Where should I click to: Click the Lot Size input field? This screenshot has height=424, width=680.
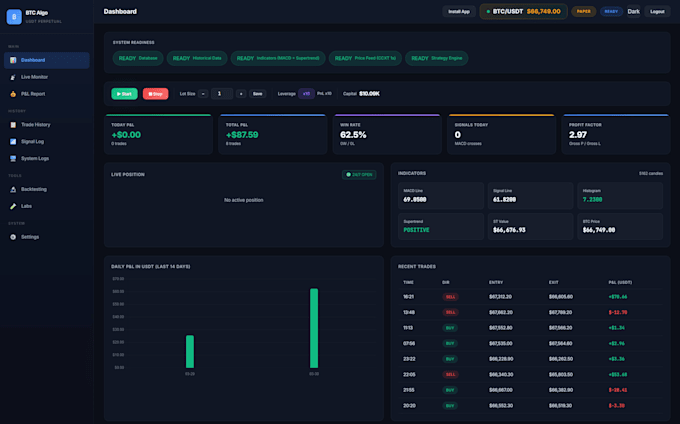[x=222, y=94]
